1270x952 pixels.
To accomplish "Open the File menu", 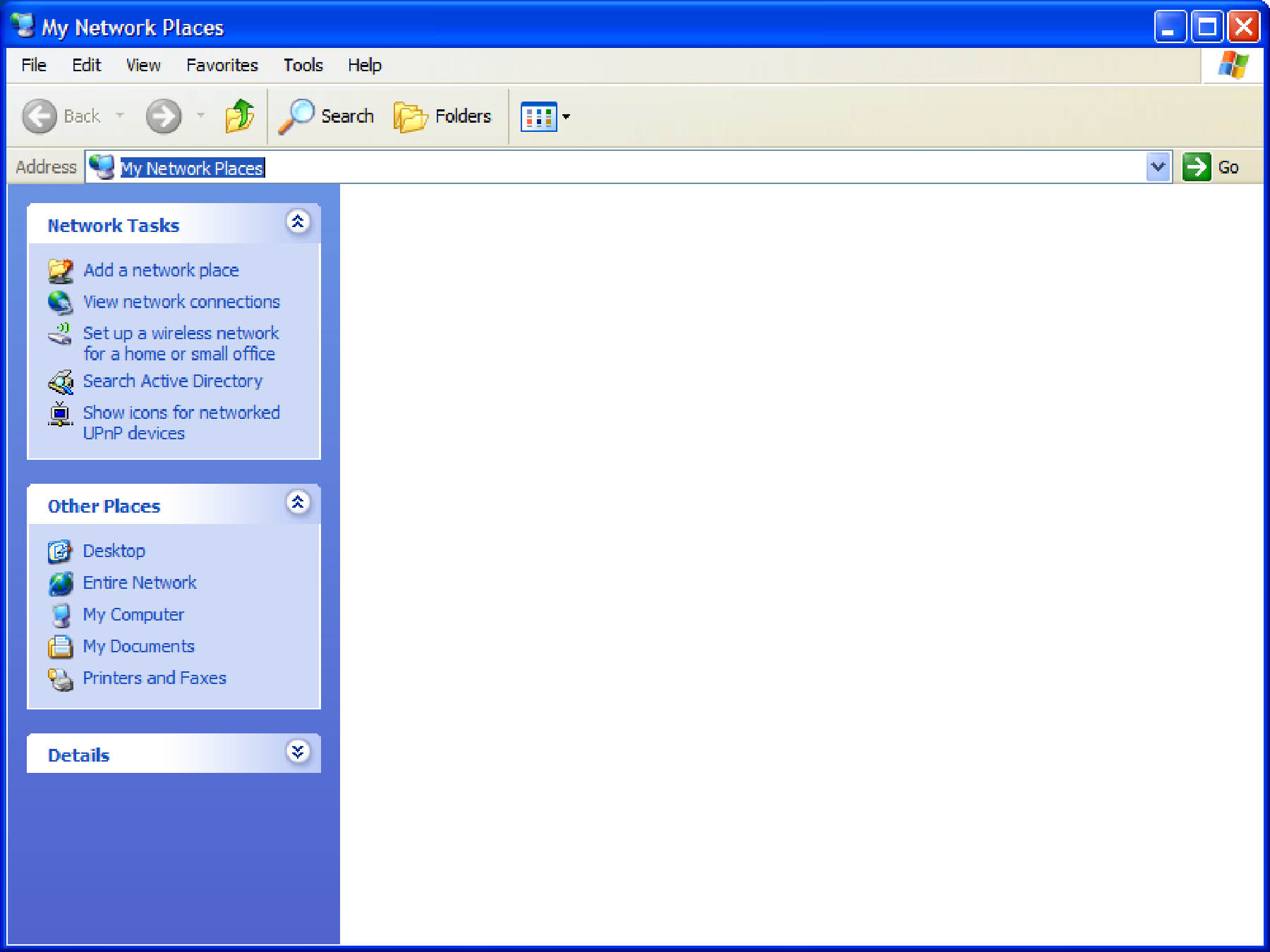I will (x=34, y=65).
